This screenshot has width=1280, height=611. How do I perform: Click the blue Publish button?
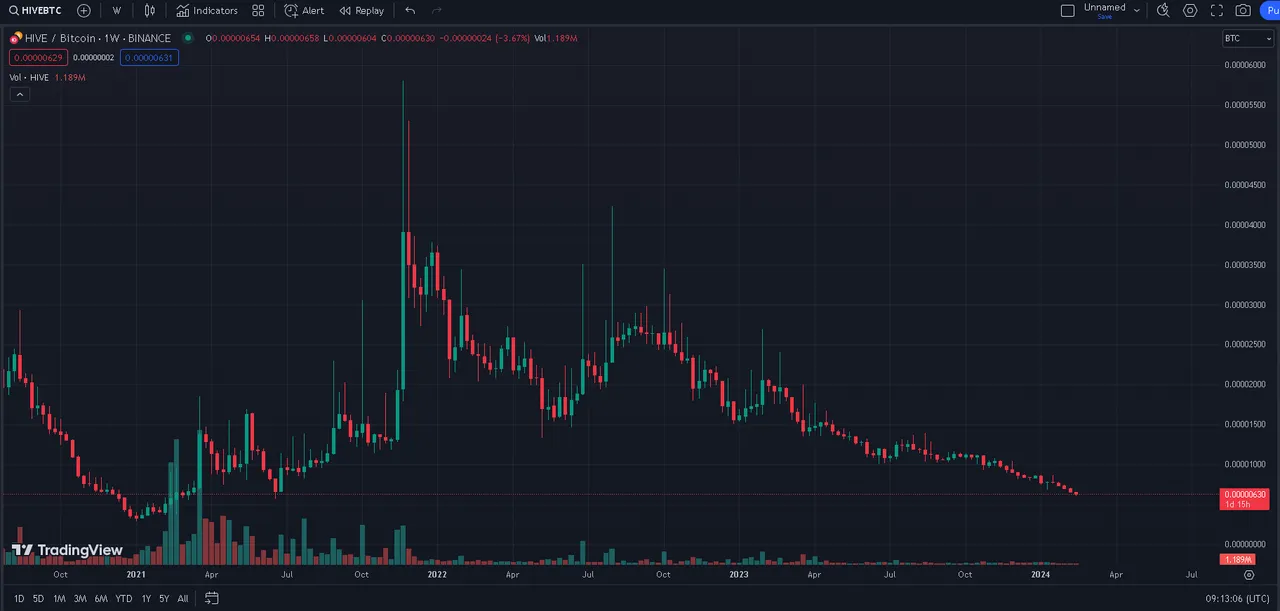click(x=1270, y=10)
